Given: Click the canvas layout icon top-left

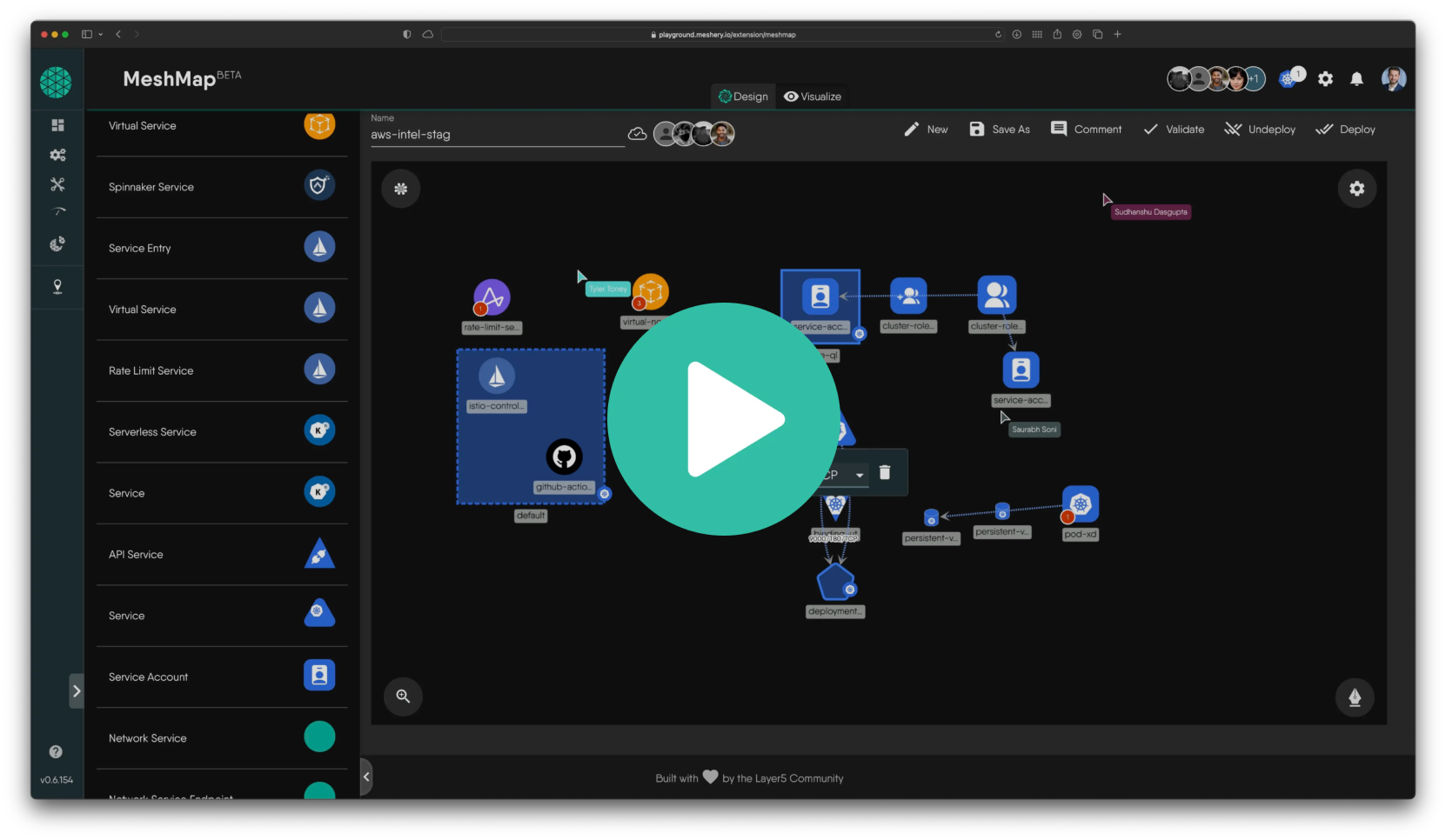Looking at the screenshot, I should pos(401,189).
